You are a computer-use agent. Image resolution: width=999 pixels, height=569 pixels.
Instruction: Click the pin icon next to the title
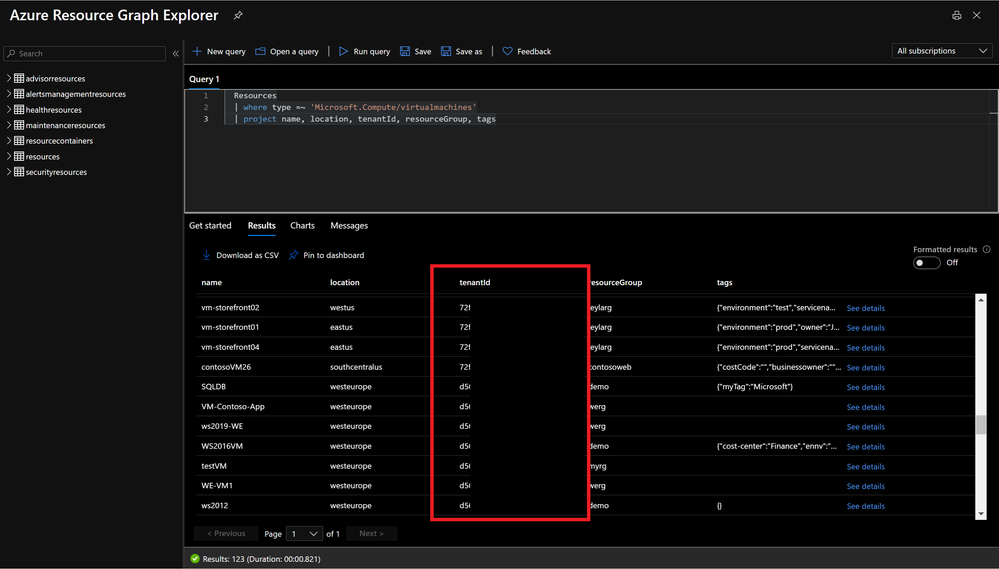pos(238,15)
